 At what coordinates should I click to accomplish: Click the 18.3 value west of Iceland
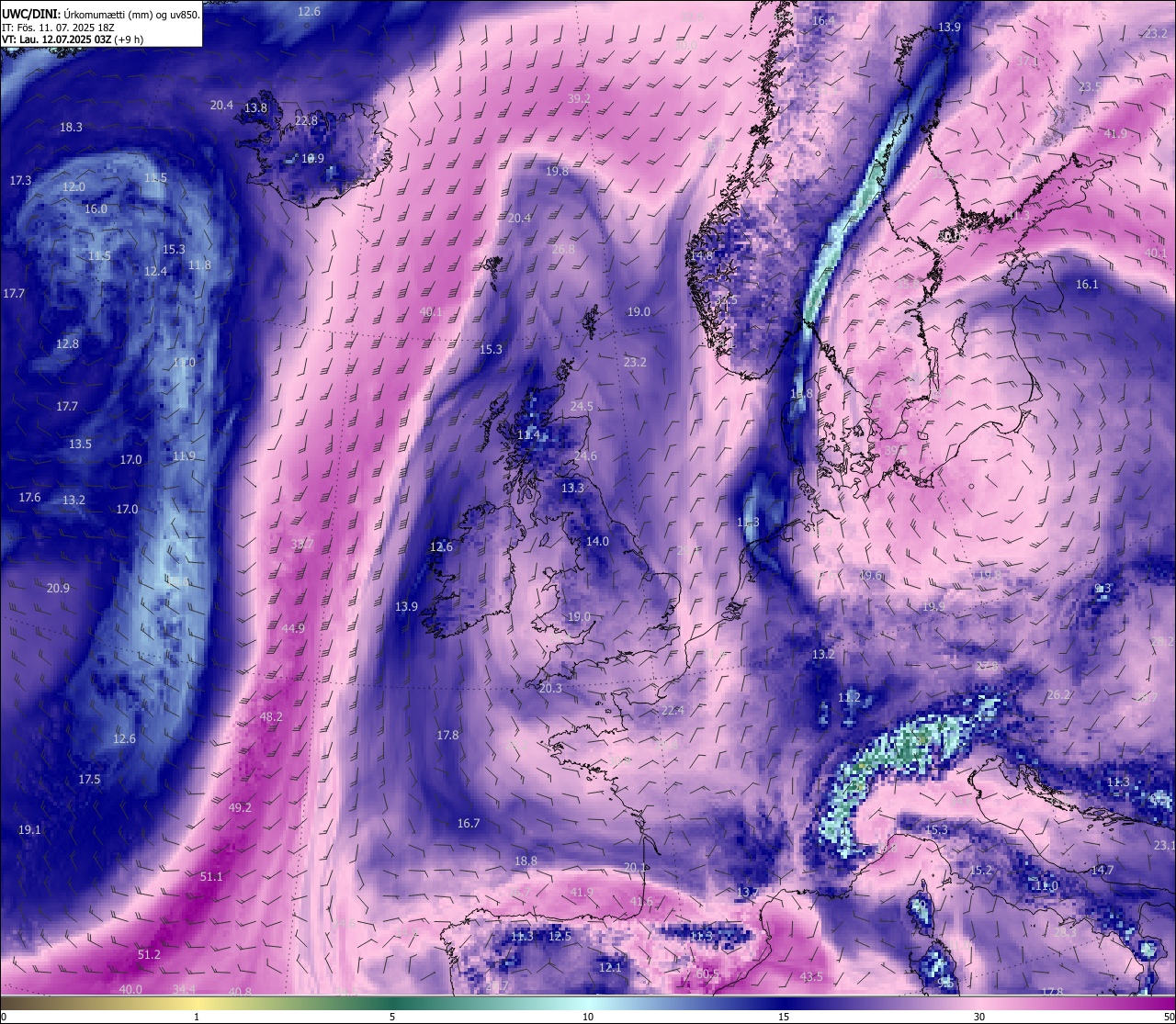coord(71,127)
